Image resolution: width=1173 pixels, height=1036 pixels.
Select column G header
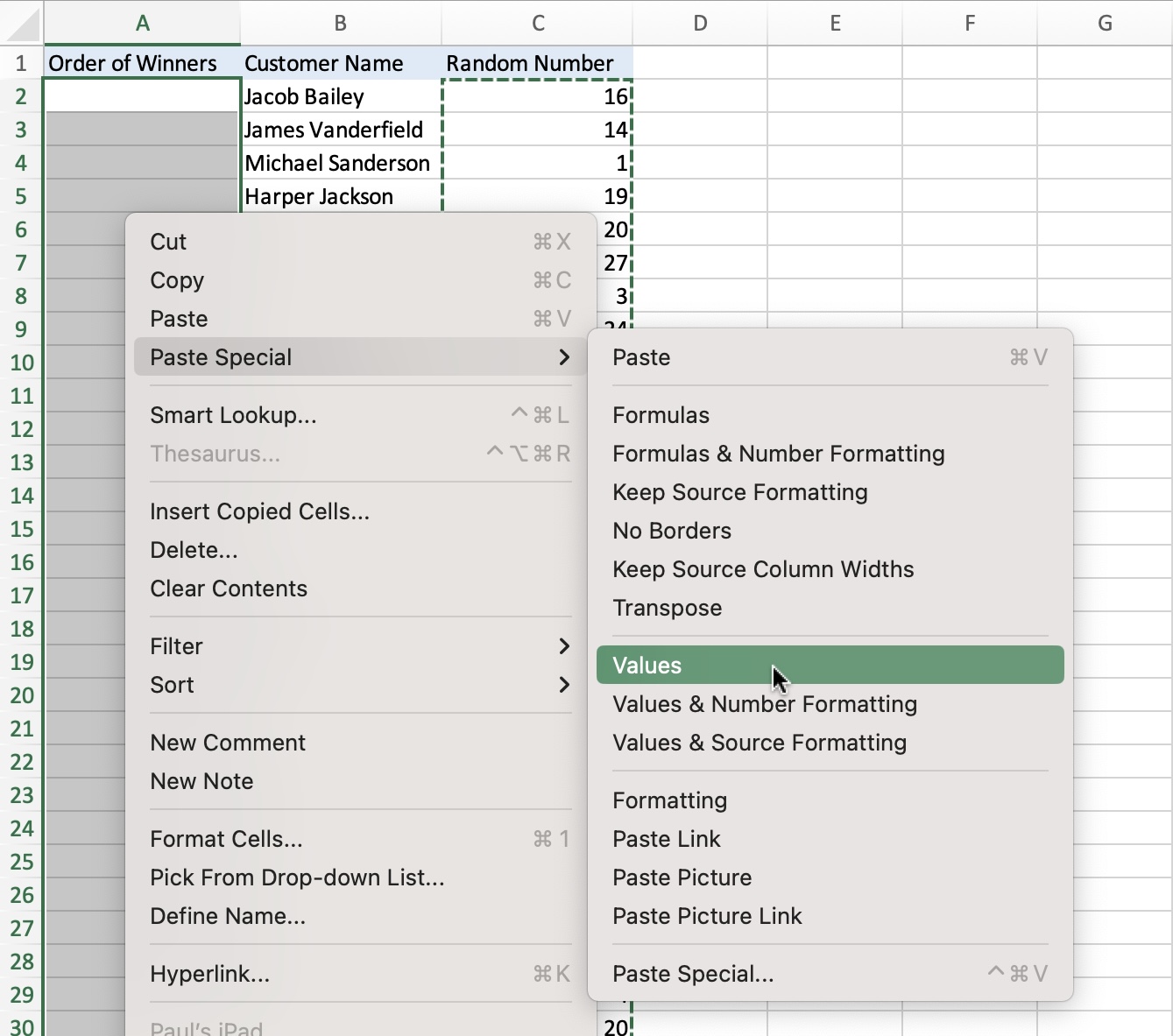[1105, 24]
